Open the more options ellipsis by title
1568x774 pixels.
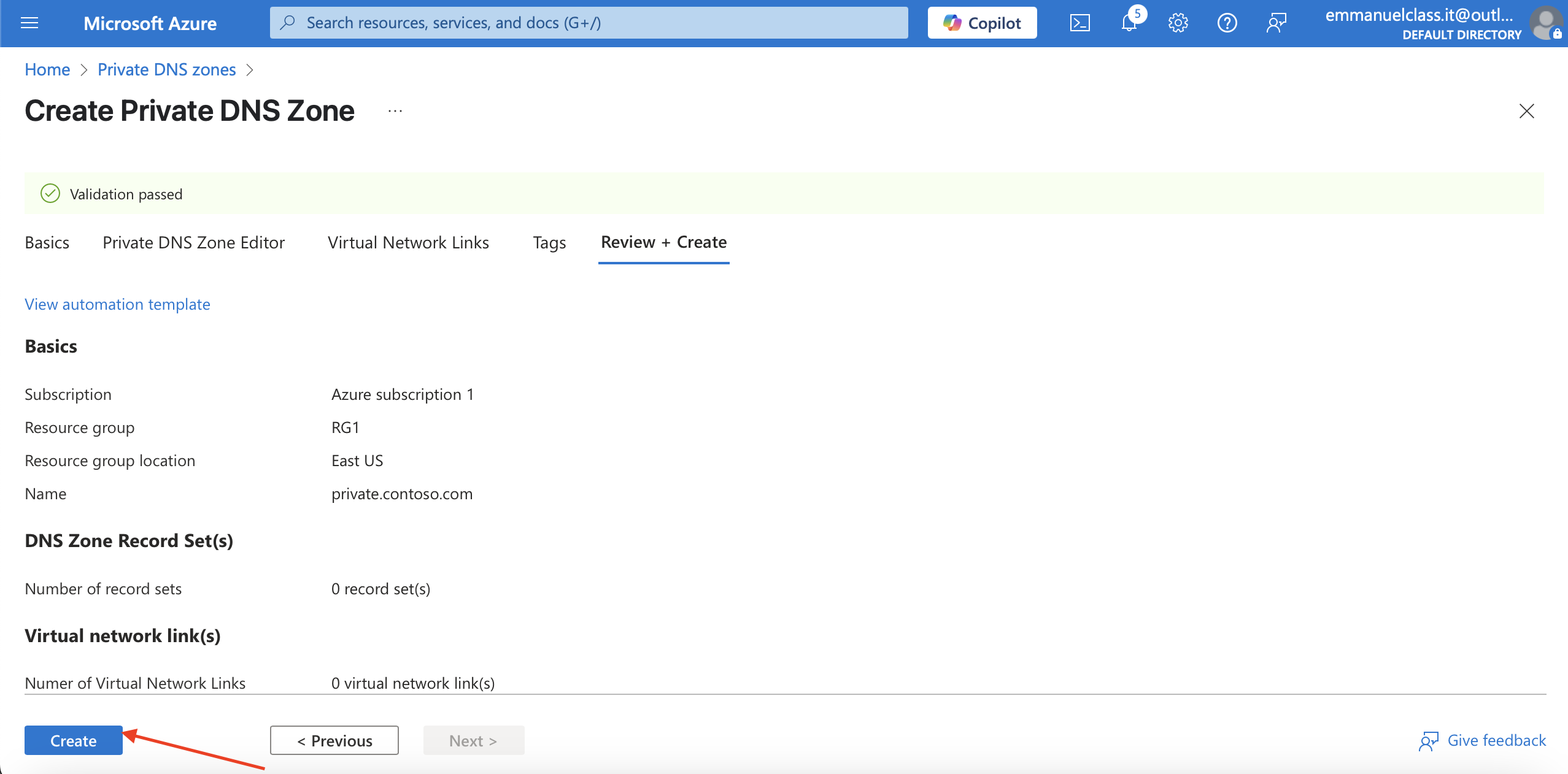click(x=395, y=111)
